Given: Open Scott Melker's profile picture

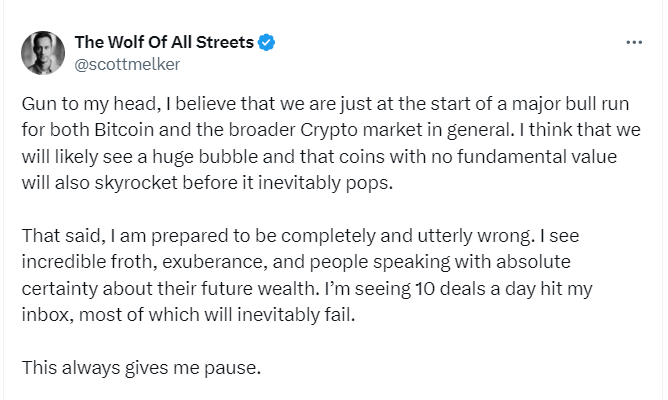Looking at the screenshot, I should coord(43,53).
